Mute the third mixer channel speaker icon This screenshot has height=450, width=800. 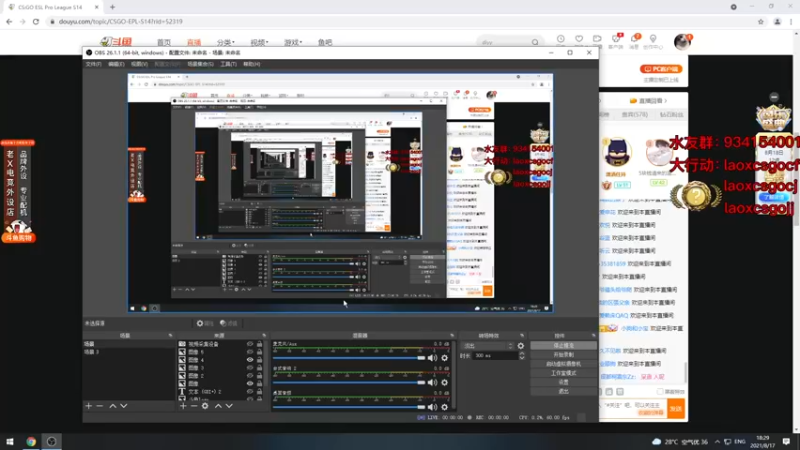pos(433,407)
